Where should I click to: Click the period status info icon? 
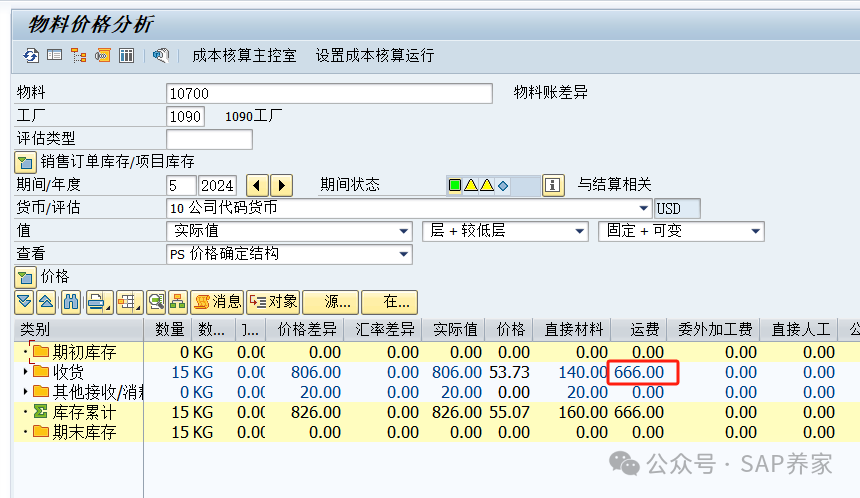coord(553,185)
